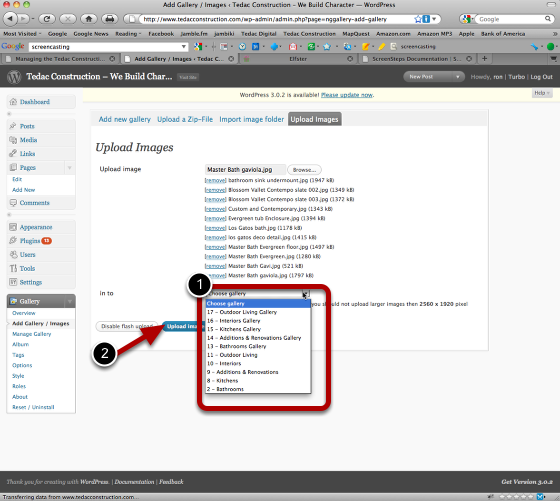Click the wrench icon in Google toolbar

click(x=534, y=46)
